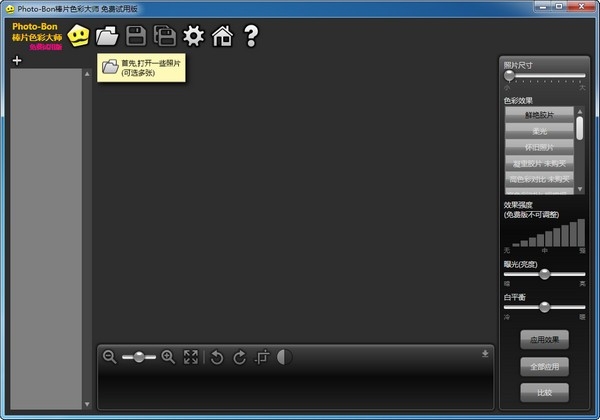The width and height of the screenshot is (600, 420).
Task: Click the single save disk icon
Action: click(136, 36)
